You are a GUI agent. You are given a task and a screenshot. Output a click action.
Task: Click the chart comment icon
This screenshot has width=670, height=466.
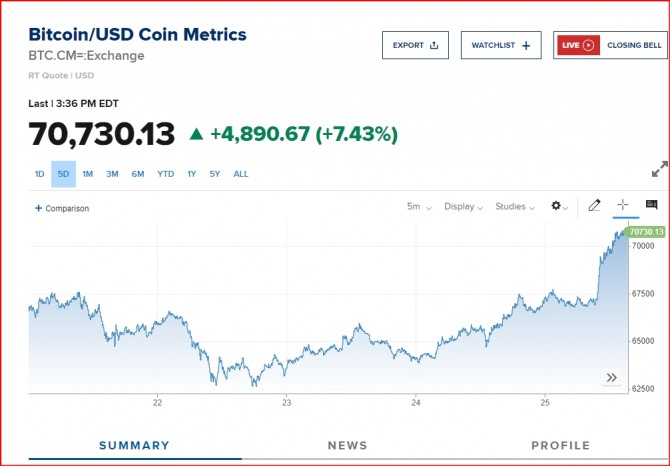[x=651, y=205]
